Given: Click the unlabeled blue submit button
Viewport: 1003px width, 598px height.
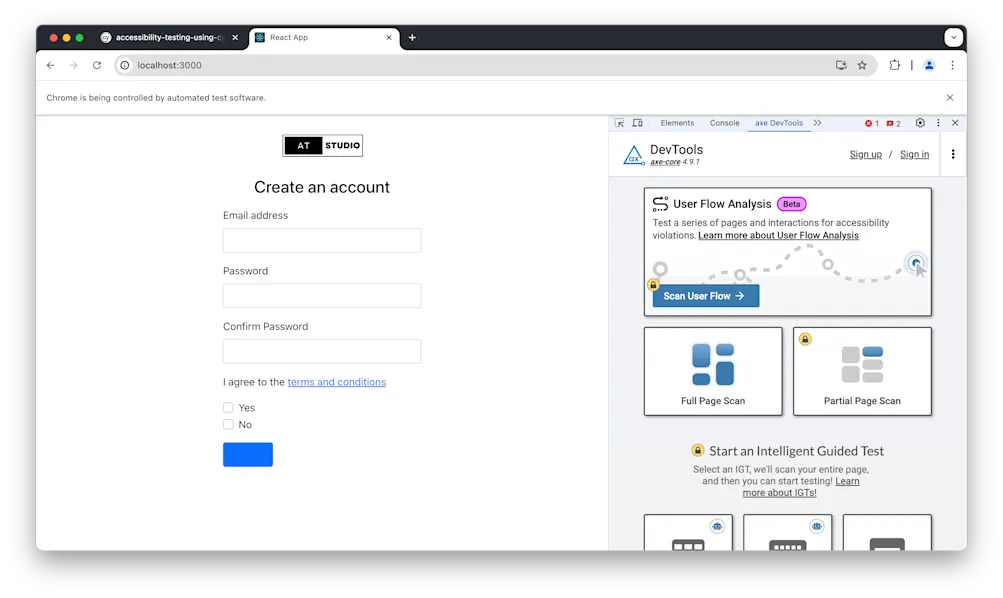Looking at the screenshot, I should pos(248,455).
